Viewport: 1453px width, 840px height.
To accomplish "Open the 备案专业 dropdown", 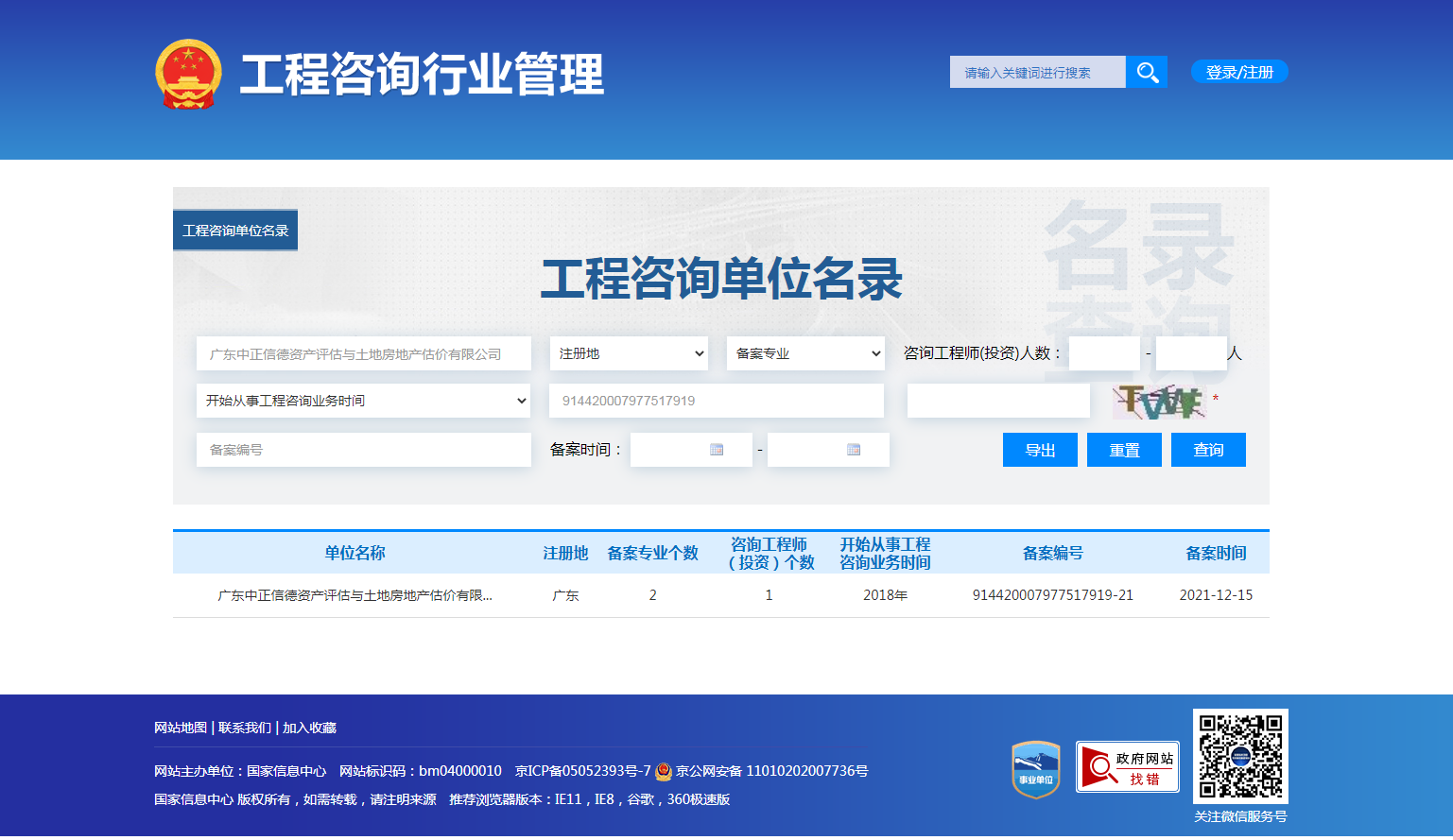I will coord(804,353).
